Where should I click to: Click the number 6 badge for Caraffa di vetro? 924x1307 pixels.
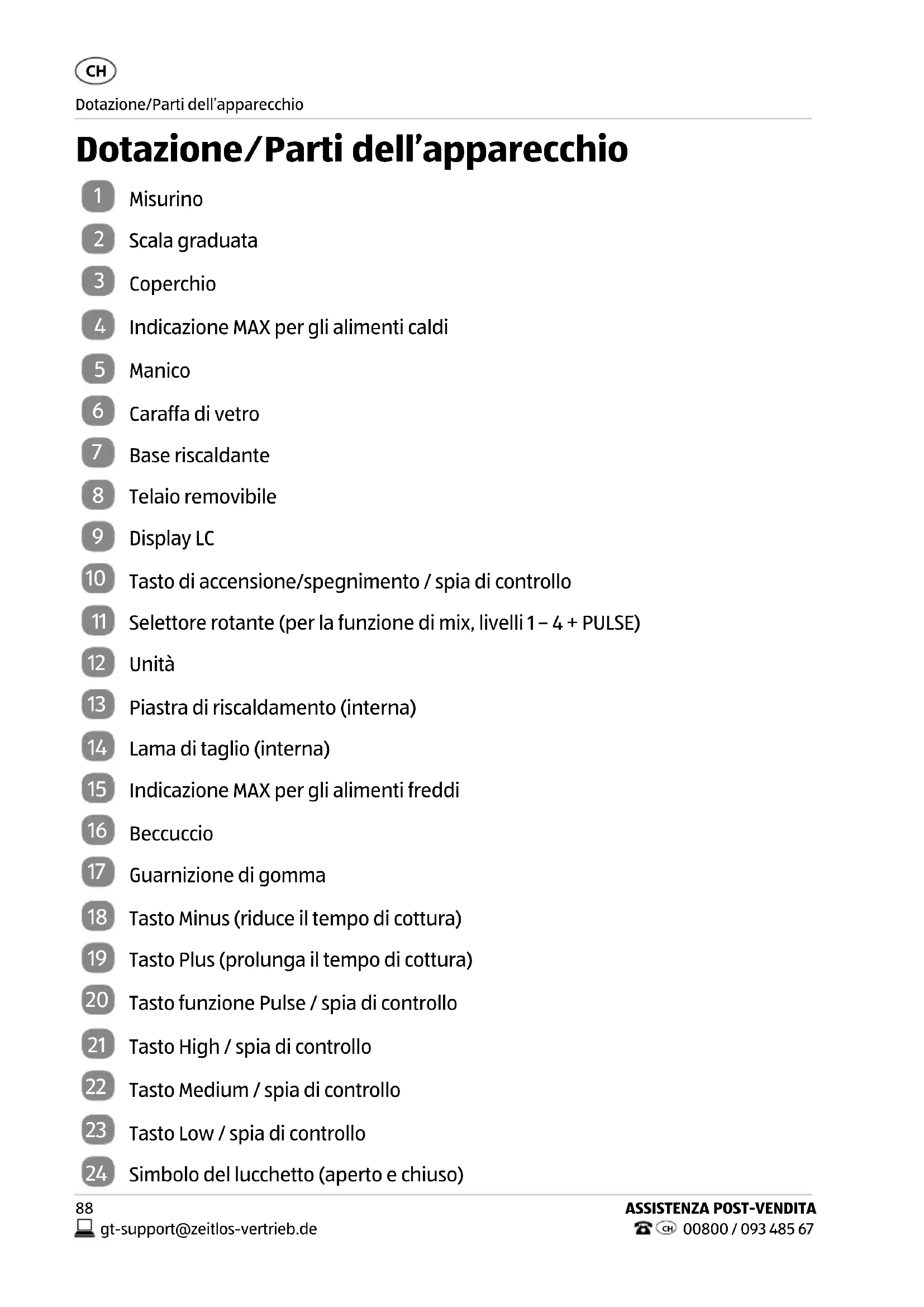click(x=98, y=411)
